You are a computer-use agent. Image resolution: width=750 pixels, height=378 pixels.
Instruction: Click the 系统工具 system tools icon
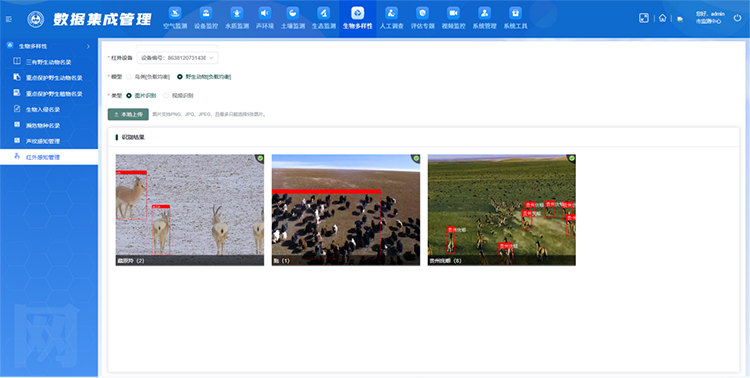[515, 13]
